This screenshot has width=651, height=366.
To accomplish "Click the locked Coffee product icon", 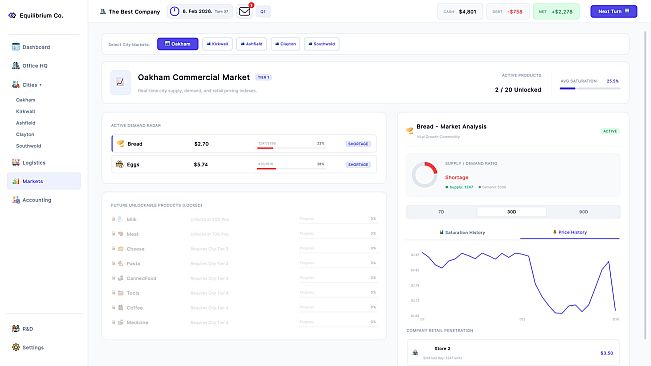I will (x=120, y=307).
